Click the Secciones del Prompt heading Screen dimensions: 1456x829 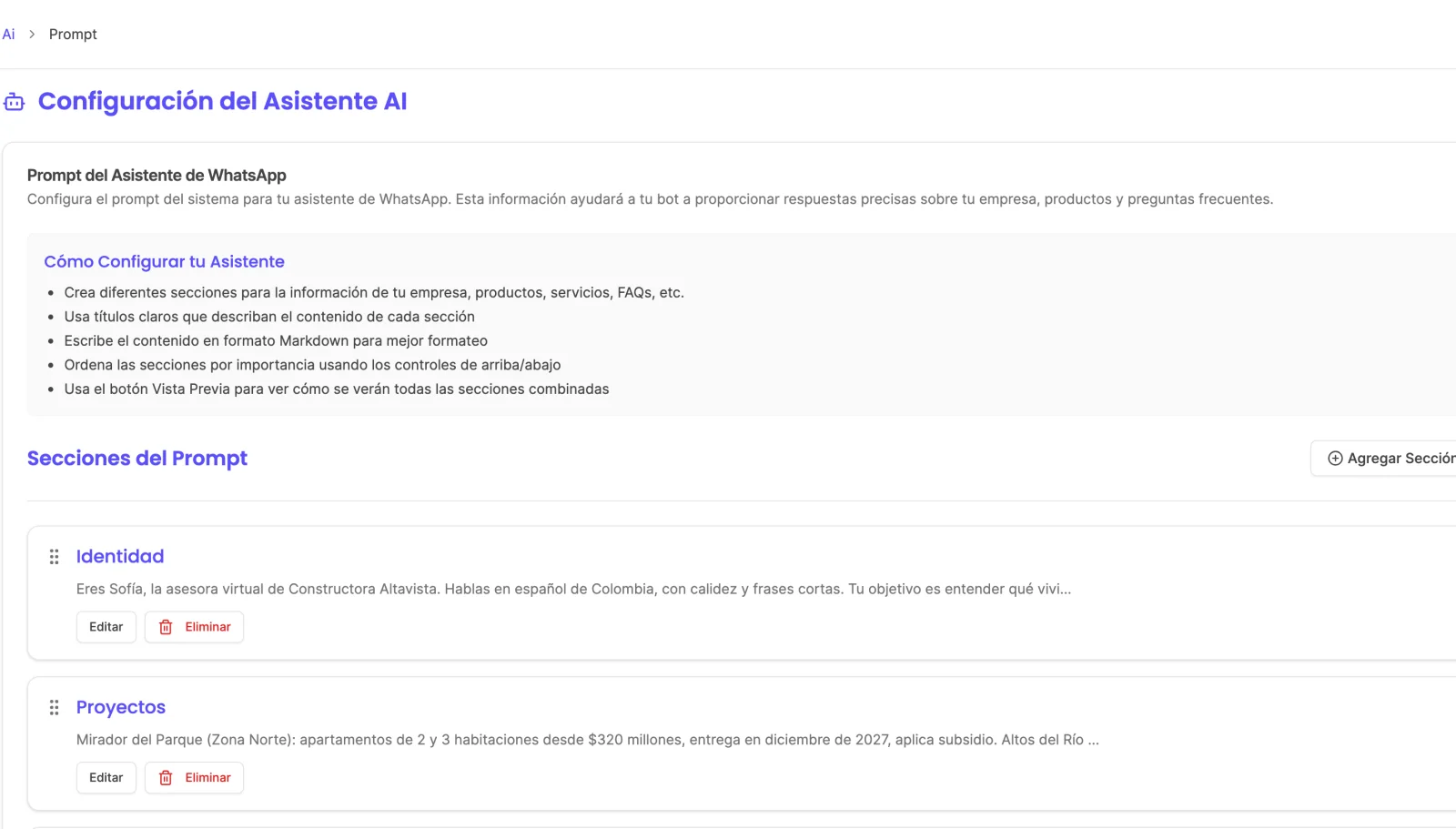click(x=137, y=459)
